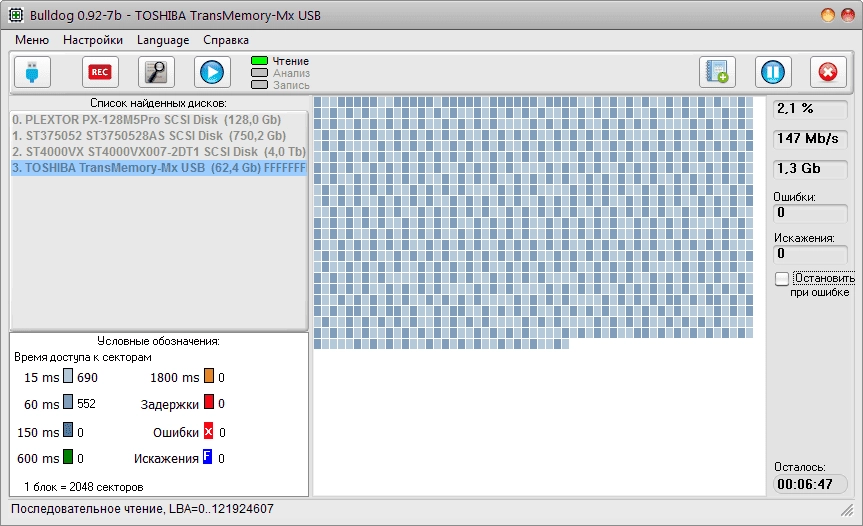The height and width of the screenshot is (526, 863).
Task: Click the red Задержки legend swatch
Action: pos(209,402)
